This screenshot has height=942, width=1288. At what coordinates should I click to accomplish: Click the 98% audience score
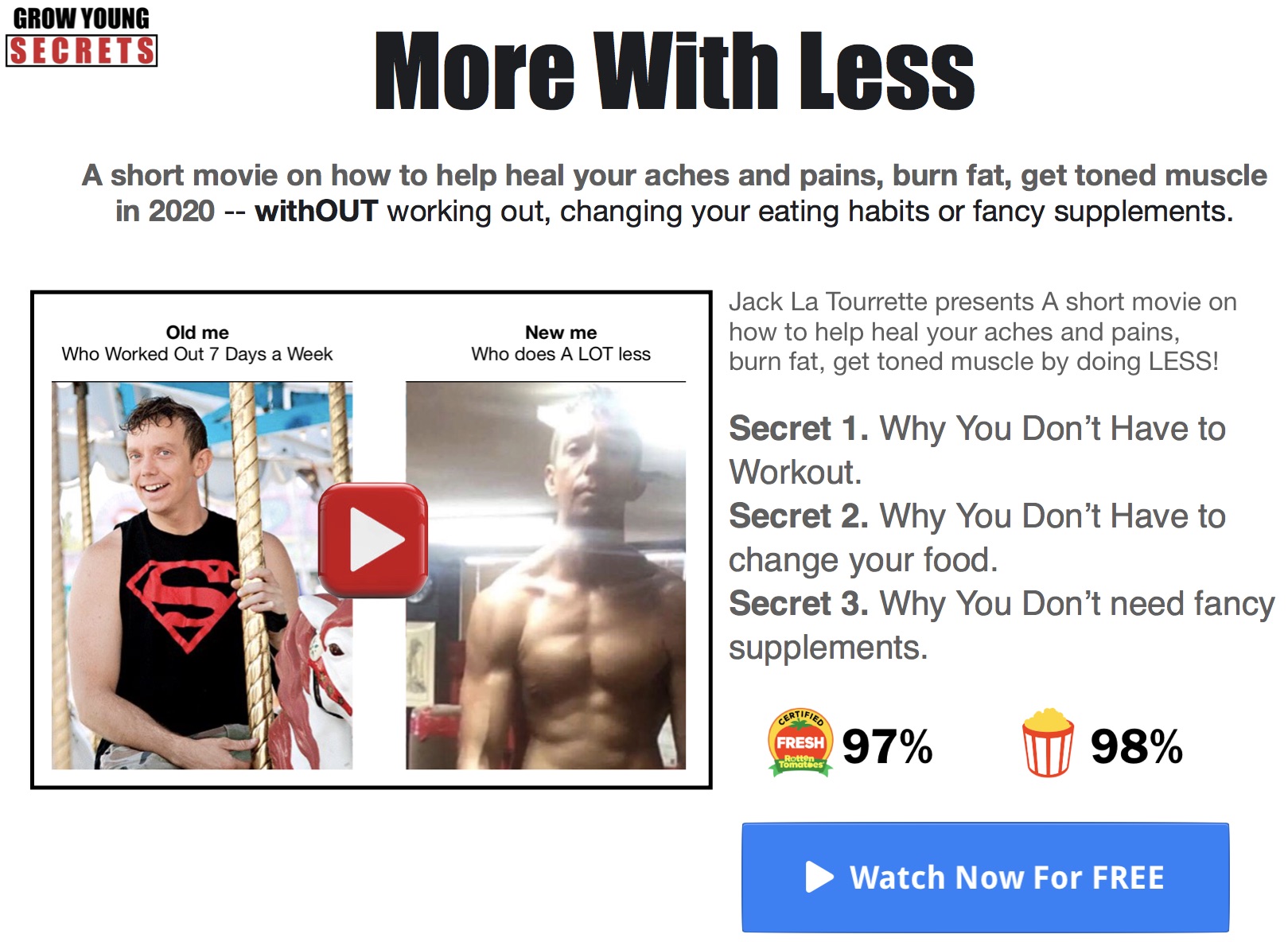point(1136,746)
